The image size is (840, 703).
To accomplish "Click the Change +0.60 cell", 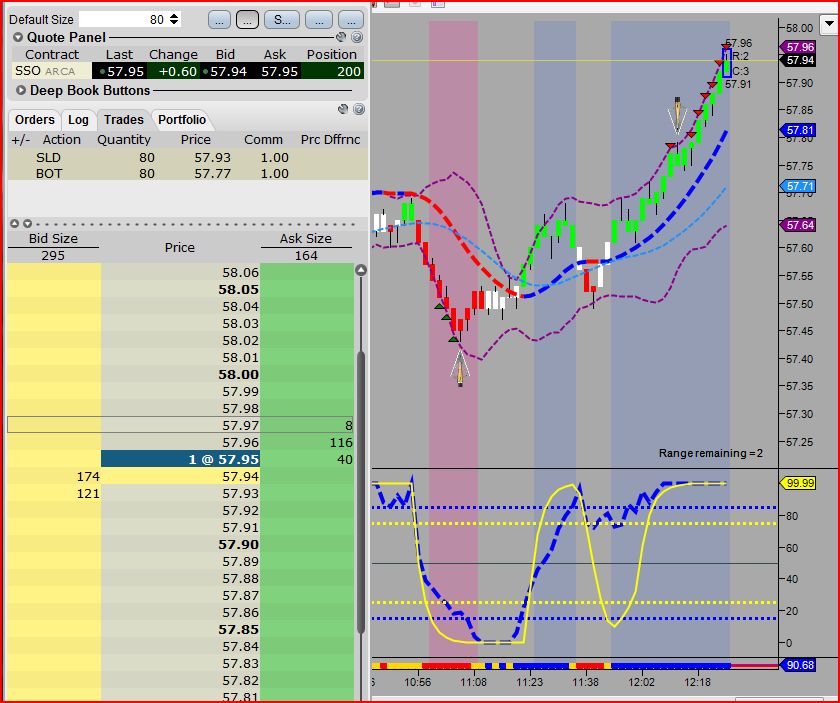I will pyautogui.click(x=172, y=71).
